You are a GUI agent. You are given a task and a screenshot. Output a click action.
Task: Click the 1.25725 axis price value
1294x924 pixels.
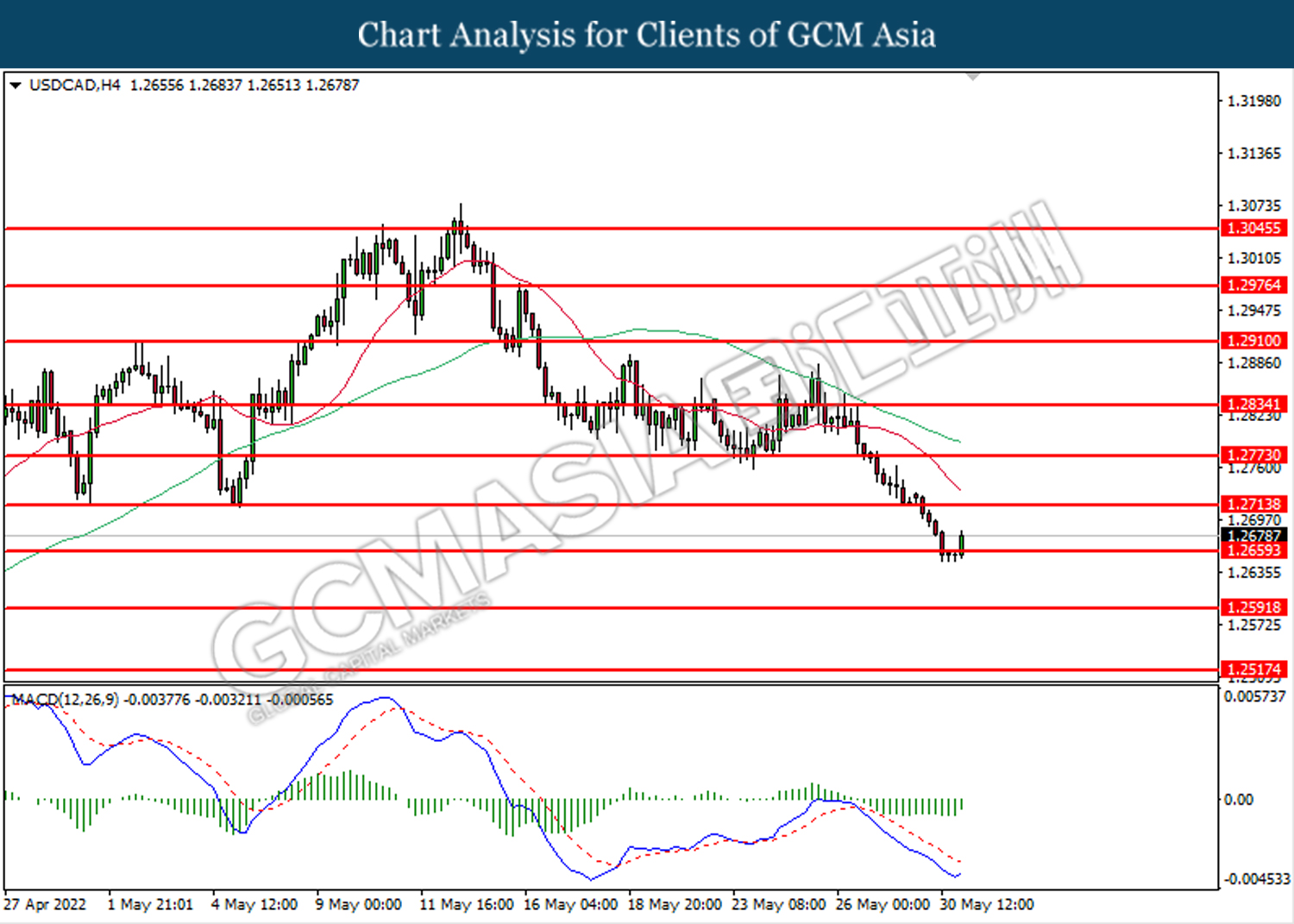[x=1254, y=625]
